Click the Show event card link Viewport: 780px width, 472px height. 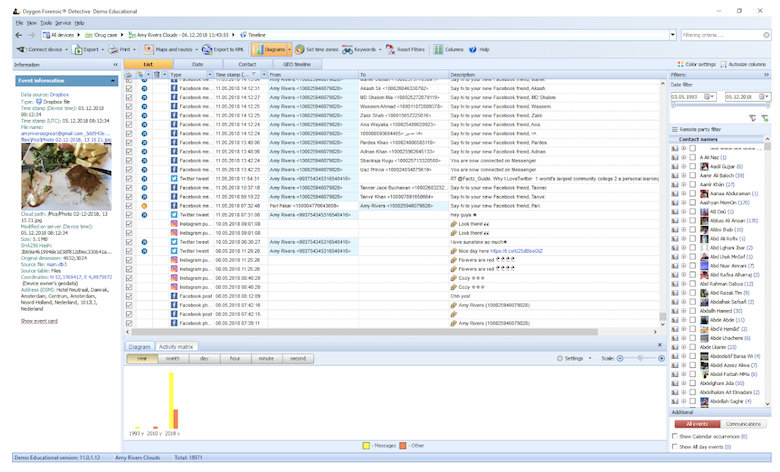coord(39,321)
